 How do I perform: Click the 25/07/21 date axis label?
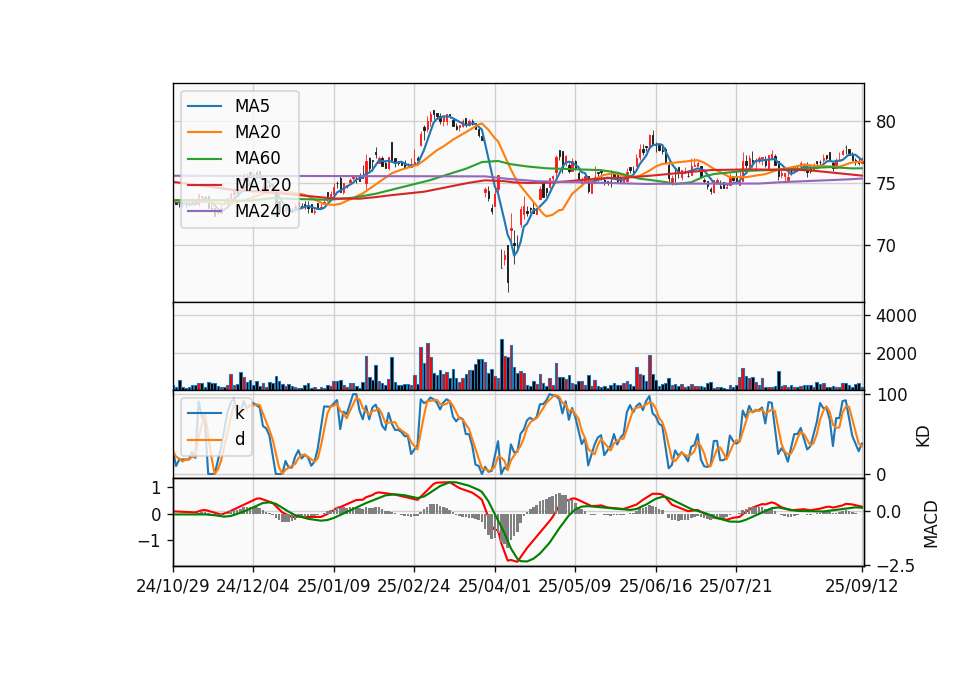pyautogui.click(x=736, y=586)
